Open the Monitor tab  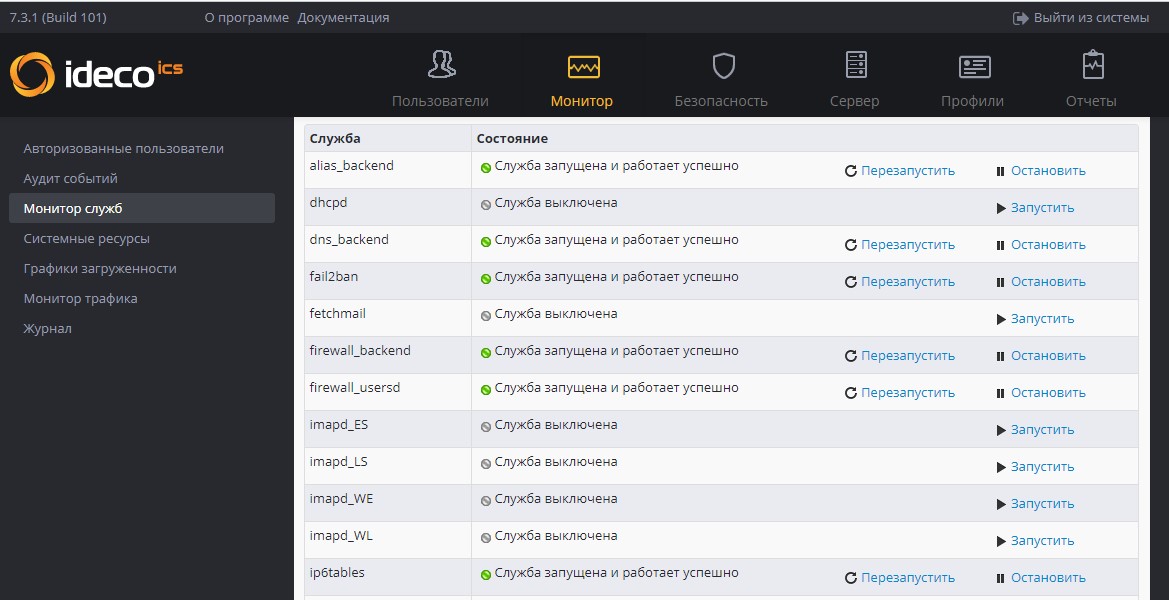[x=582, y=78]
